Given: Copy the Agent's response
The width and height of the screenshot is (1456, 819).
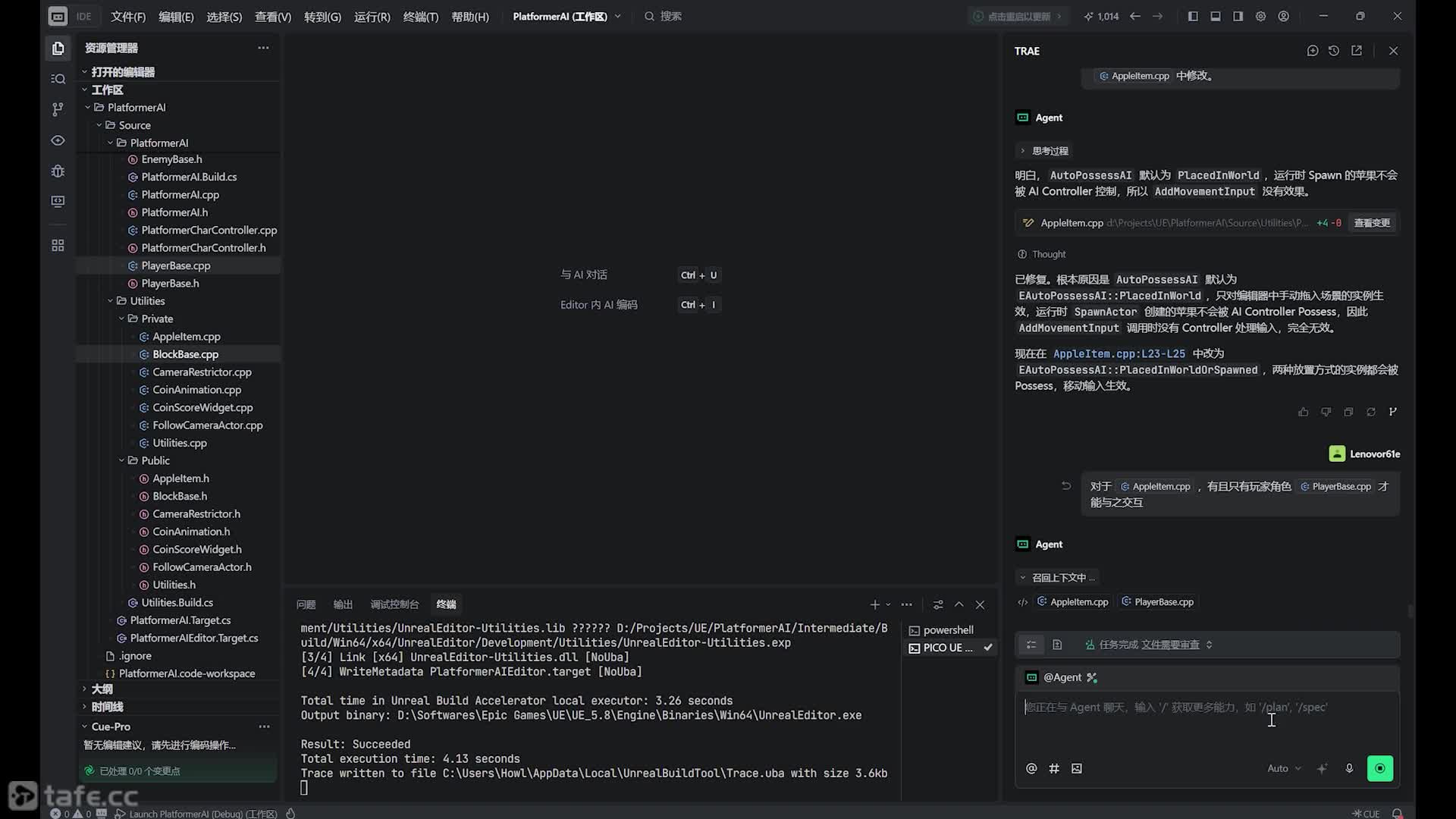Looking at the screenshot, I should click(1348, 412).
